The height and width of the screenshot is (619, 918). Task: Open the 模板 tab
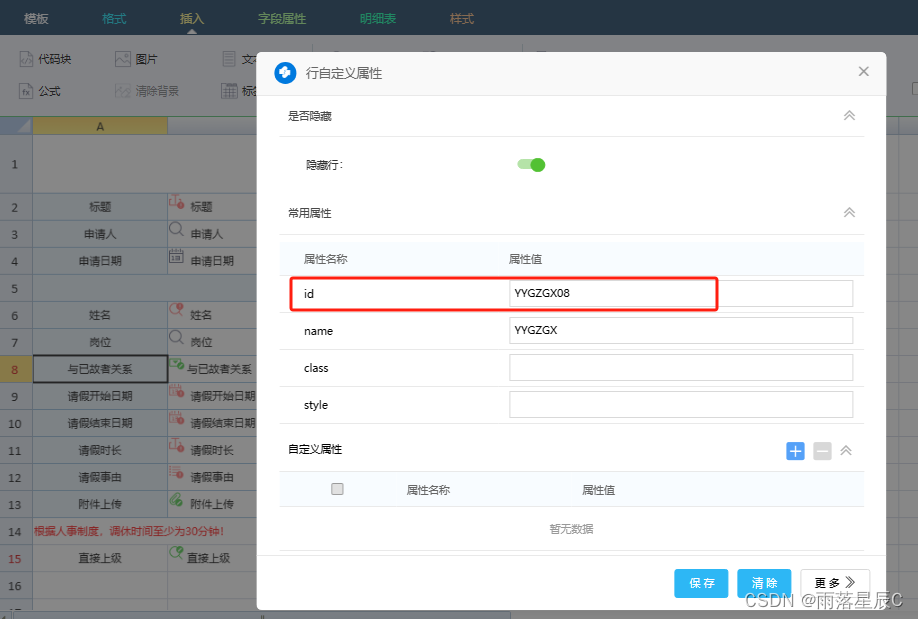click(x=36, y=19)
